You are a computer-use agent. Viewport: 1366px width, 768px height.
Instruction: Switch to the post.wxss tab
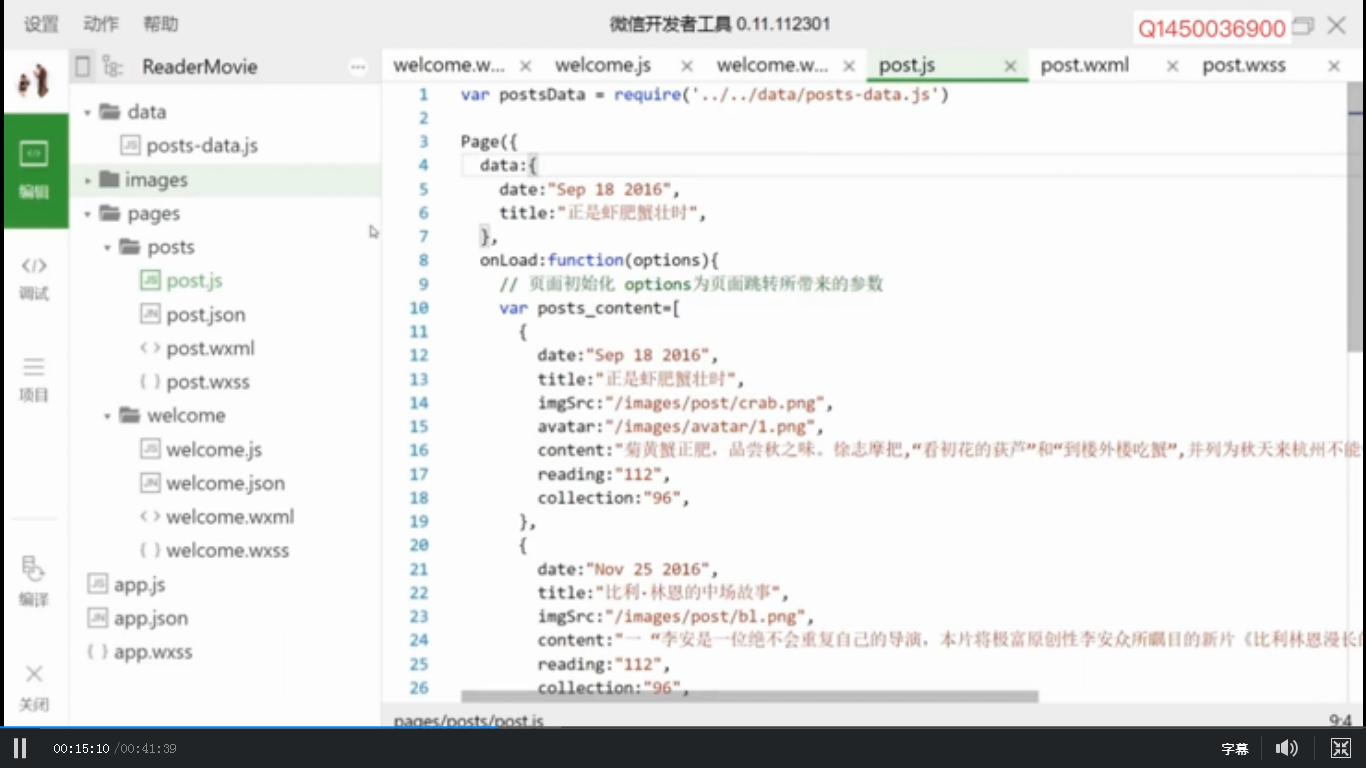1244,66
